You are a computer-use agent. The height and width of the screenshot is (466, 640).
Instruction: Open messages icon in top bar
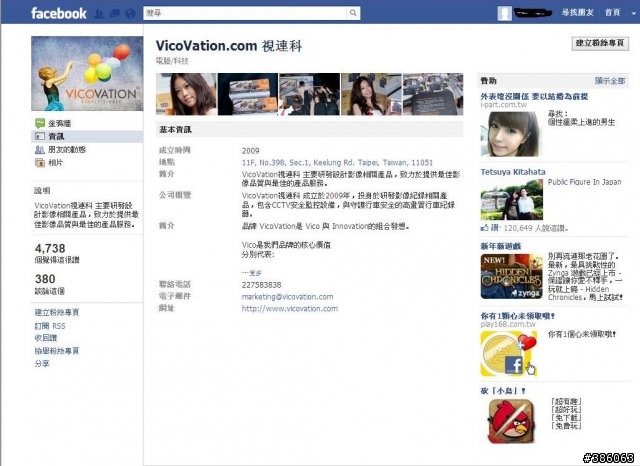[115, 13]
